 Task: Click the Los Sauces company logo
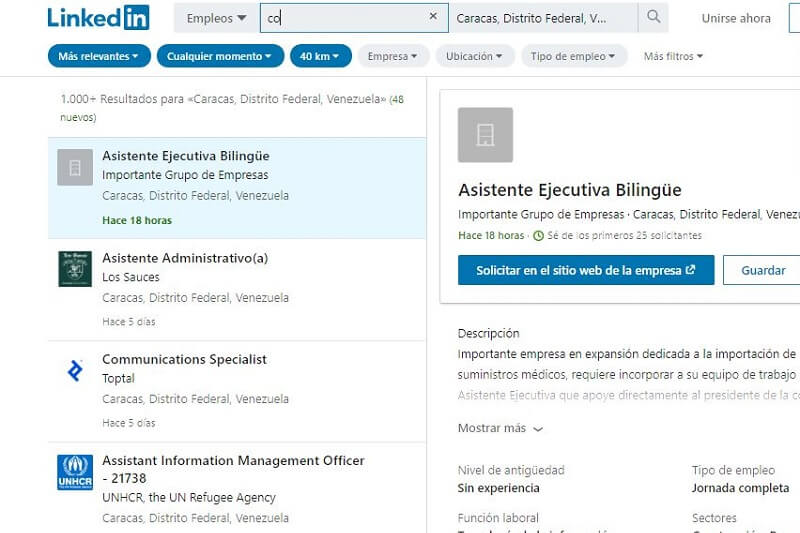coord(75,269)
